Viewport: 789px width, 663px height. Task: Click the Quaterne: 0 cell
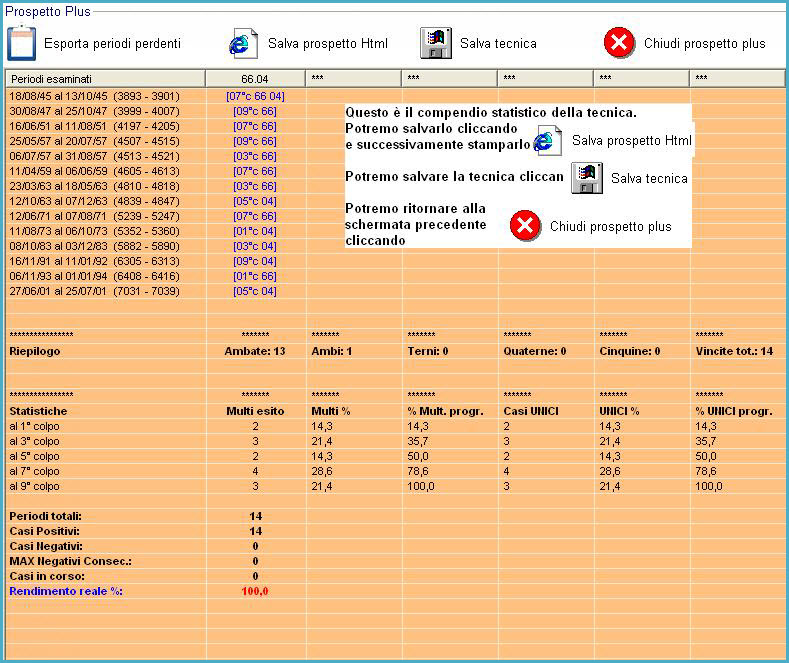tap(535, 351)
